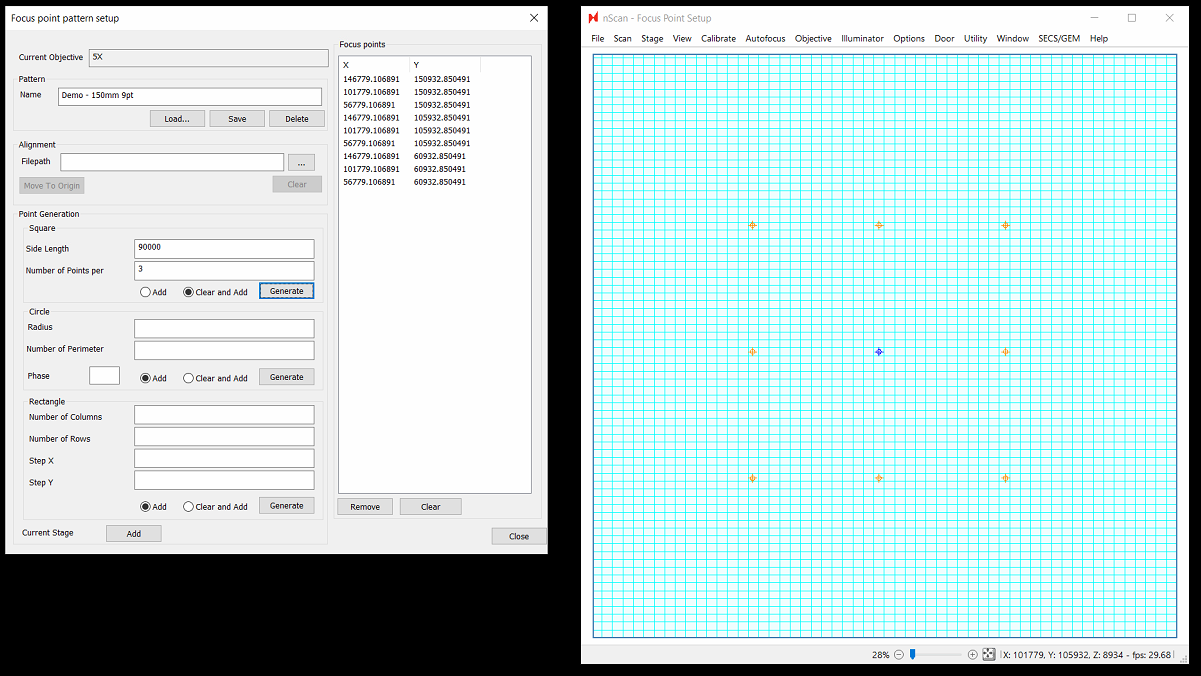Click the zoom out minus icon
The width and height of the screenshot is (1201, 676).
pos(899,655)
